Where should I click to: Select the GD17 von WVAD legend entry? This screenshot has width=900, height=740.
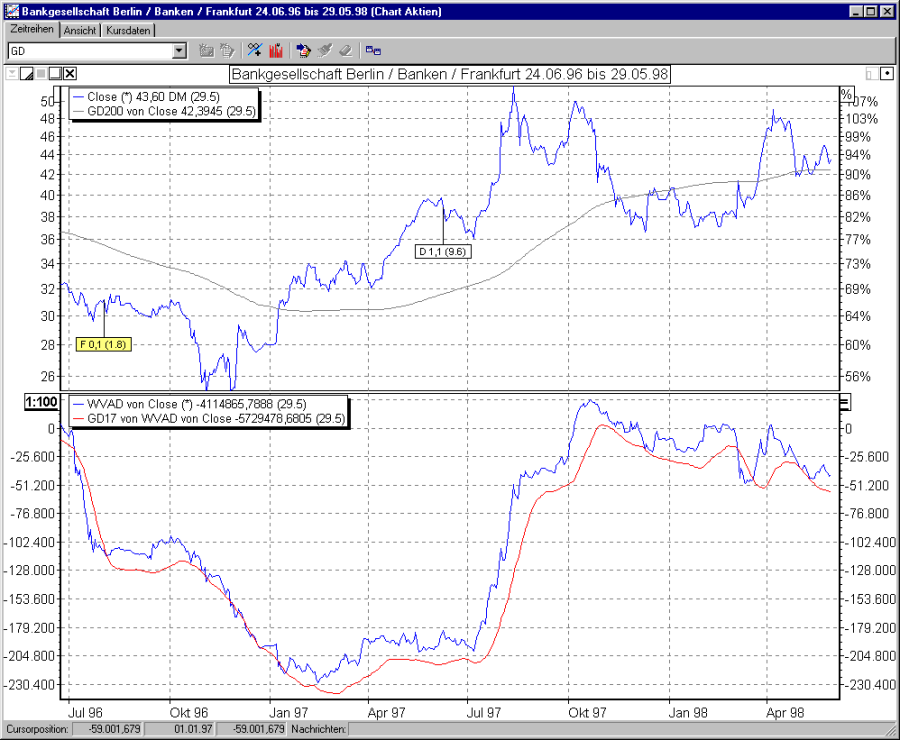(180, 417)
